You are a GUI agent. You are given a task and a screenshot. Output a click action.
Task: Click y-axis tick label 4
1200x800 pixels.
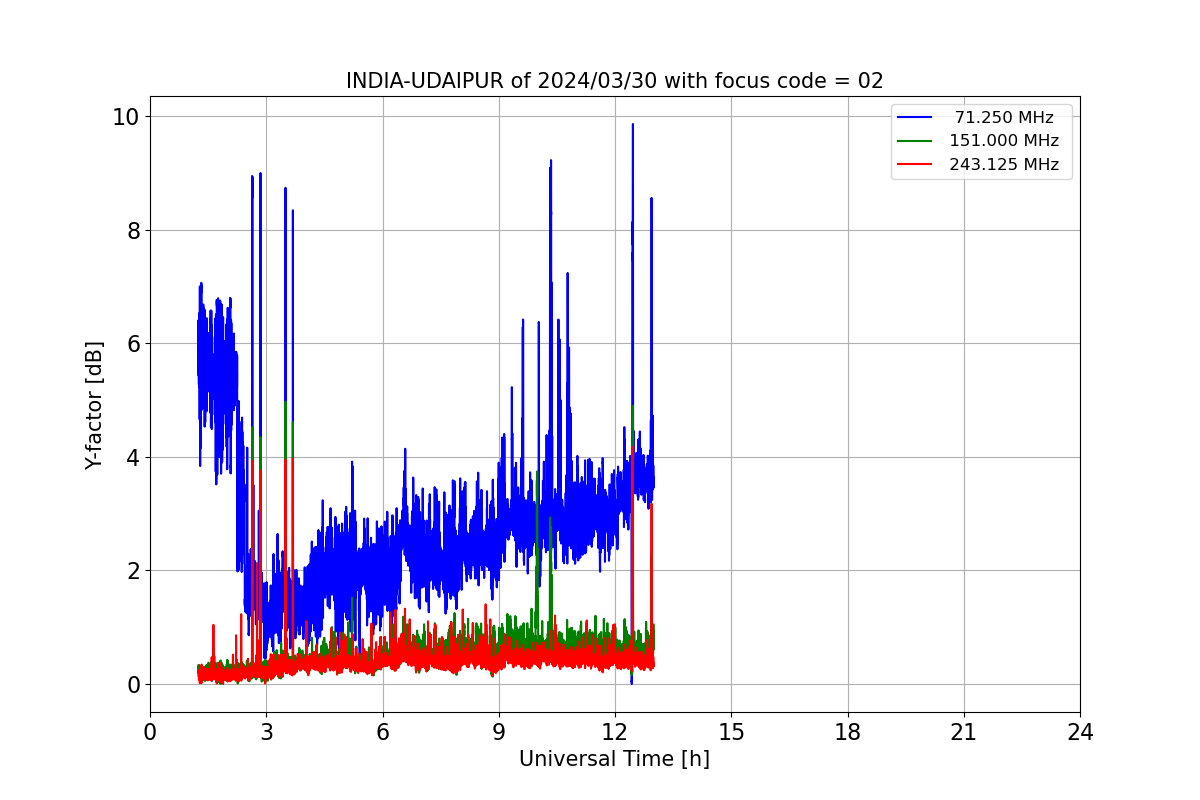[133, 457]
